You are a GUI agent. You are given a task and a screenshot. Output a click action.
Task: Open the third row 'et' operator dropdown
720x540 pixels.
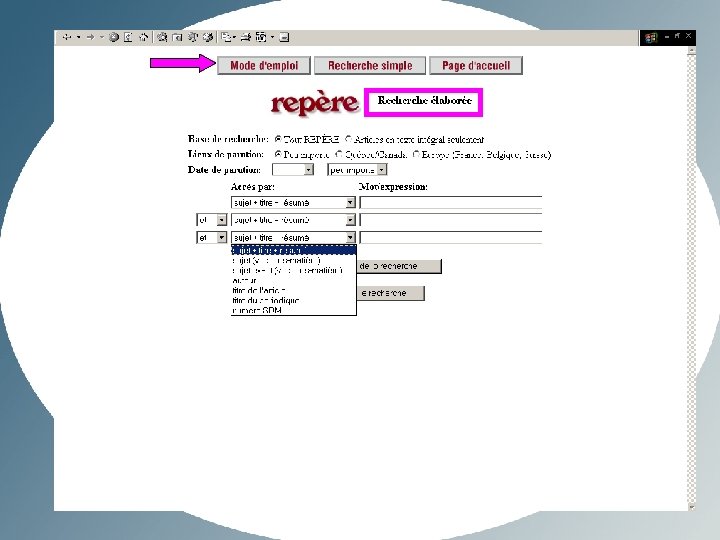click(x=212, y=237)
